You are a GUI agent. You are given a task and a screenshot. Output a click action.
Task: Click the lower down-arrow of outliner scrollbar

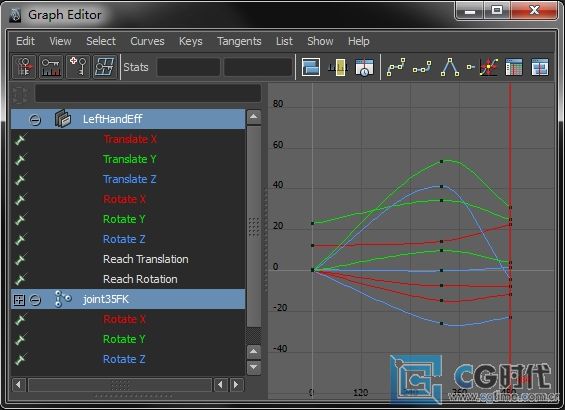[254, 367]
